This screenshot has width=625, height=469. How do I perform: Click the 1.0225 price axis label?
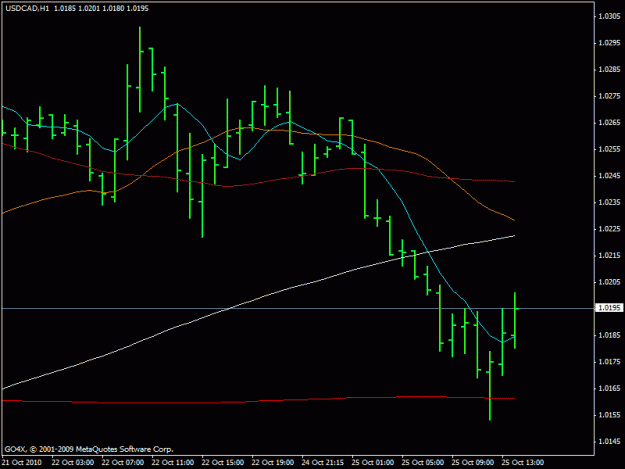tap(610, 229)
